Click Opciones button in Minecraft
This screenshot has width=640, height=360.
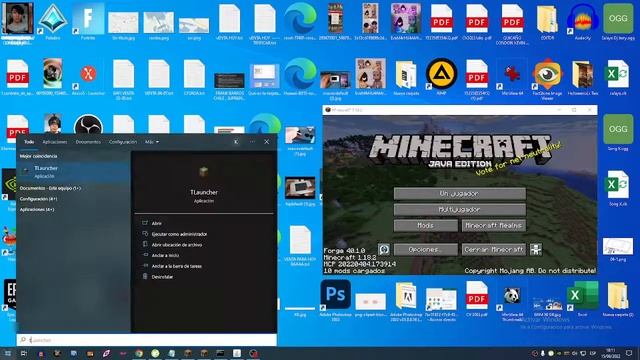426,249
